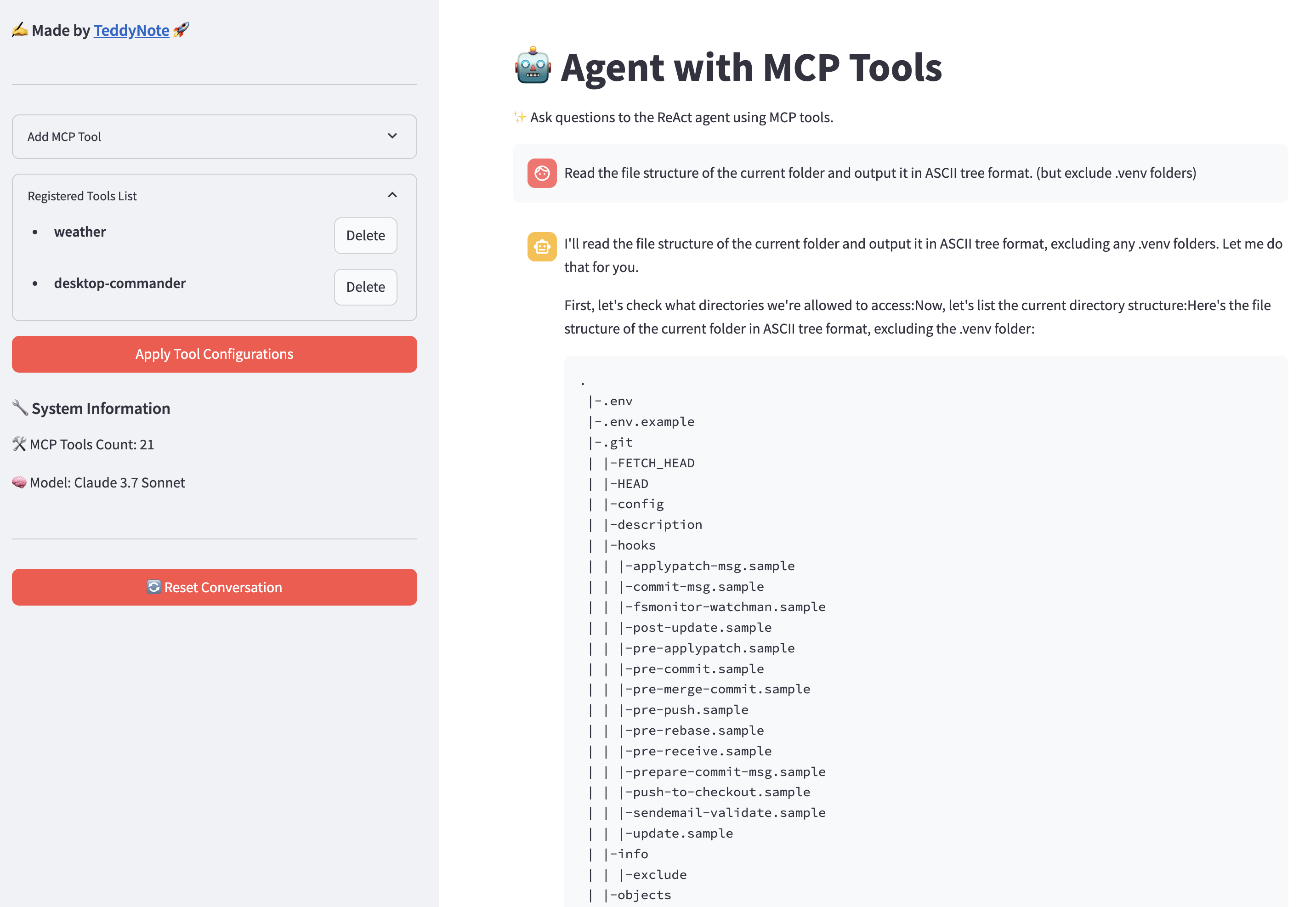This screenshot has width=1316, height=907.
Task: Click the robot icon in the page title
Action: pyautogui.click(x=533, y=67)
